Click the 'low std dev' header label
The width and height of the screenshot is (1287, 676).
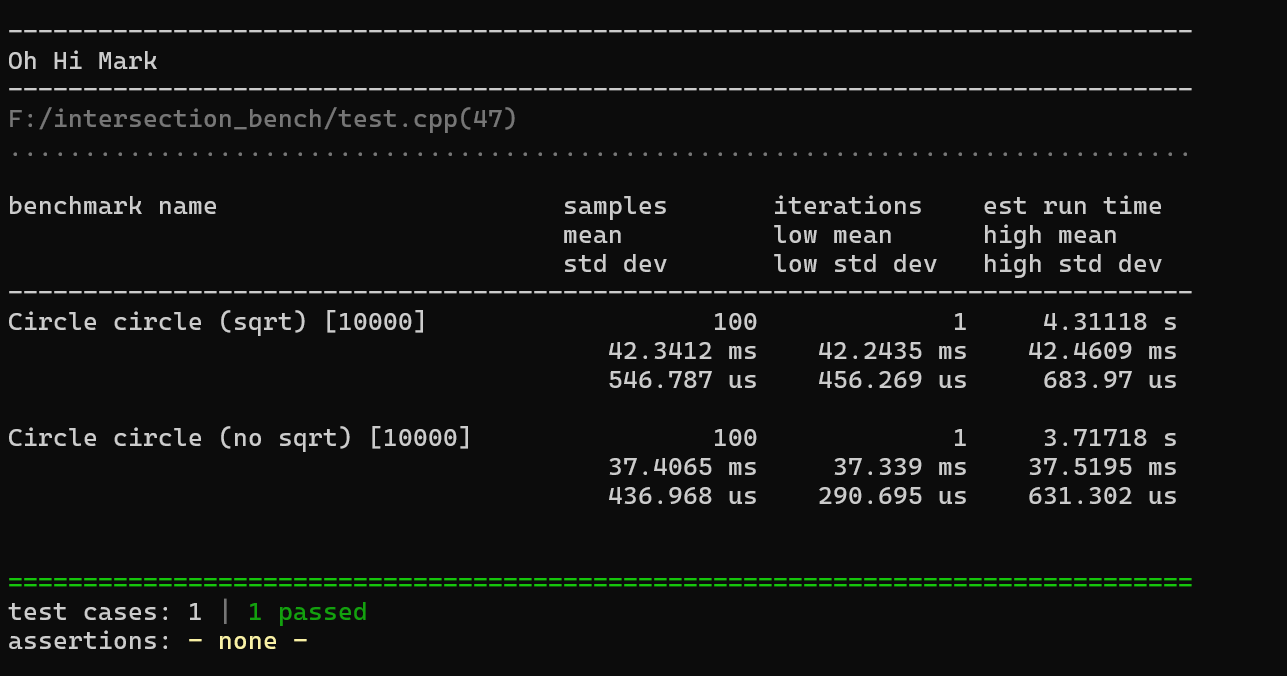coord(855,264)
